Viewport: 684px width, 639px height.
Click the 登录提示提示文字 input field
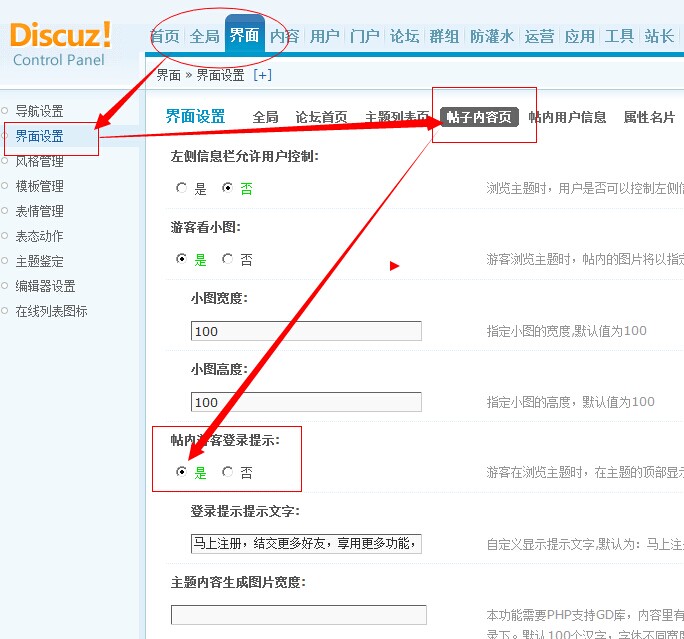[x=306, y=543]
